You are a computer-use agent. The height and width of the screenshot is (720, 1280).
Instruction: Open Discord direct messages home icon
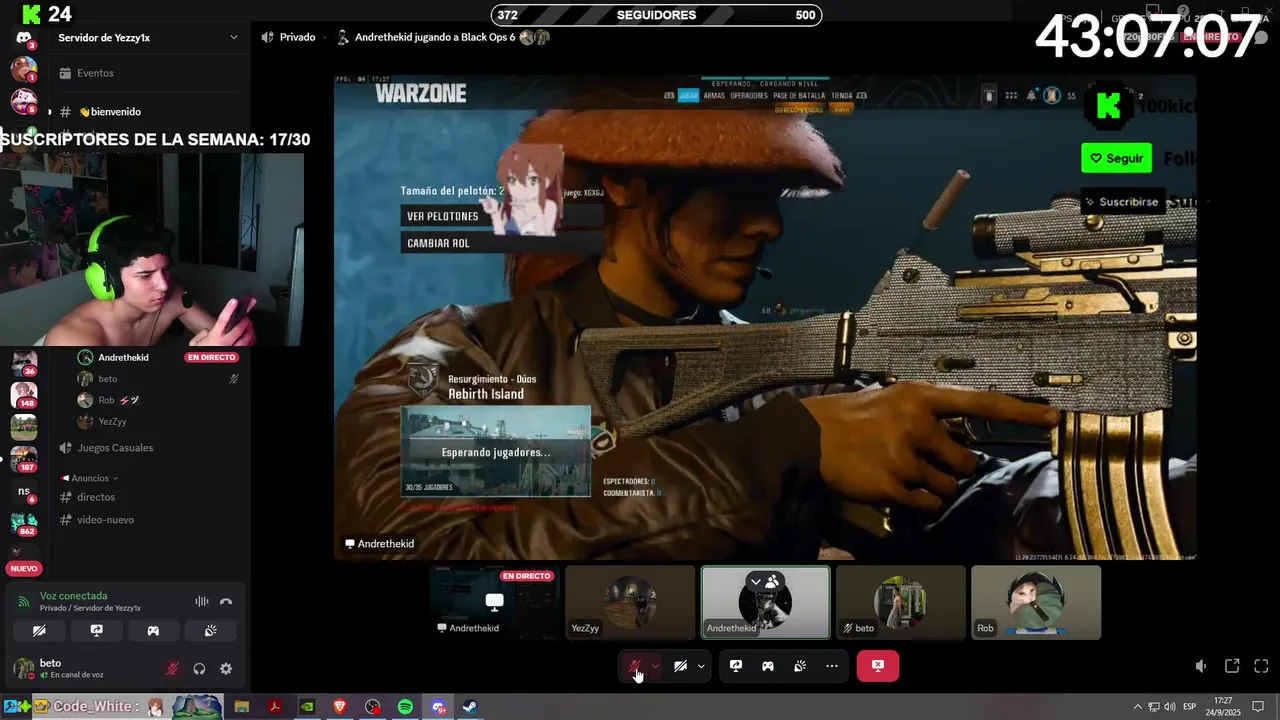click(24, 38)
